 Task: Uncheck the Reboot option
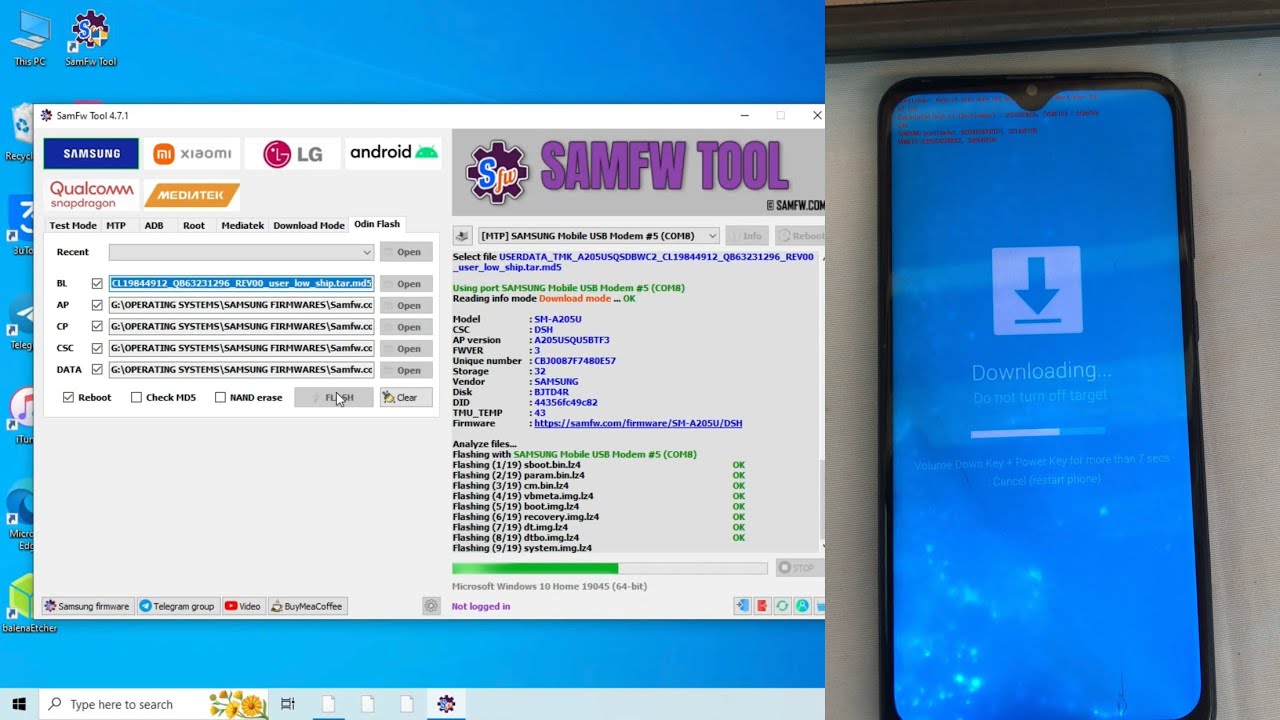[x=68, y=397]
